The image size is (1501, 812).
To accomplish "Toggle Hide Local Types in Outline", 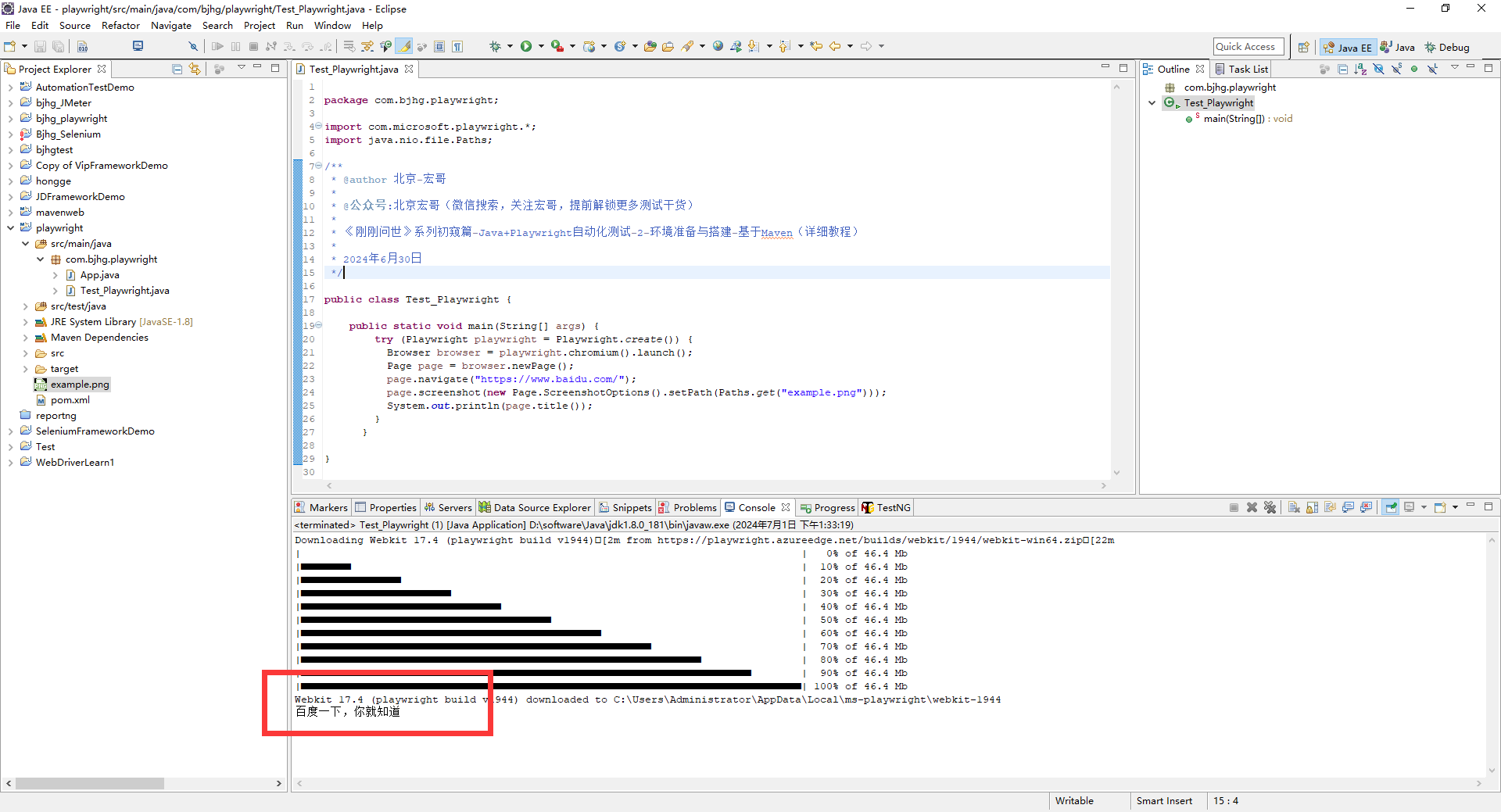I will tap(1432, 69).
